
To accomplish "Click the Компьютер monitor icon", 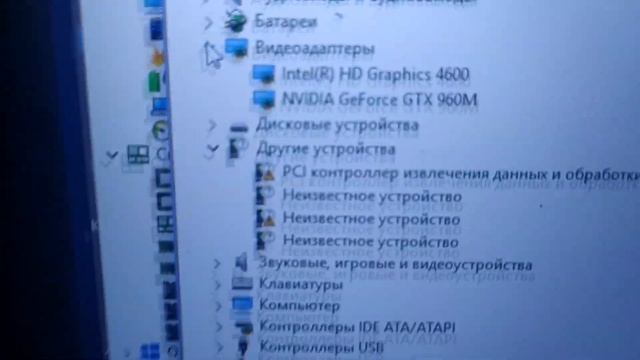I will pyautogui.click(x=242, y=304).
